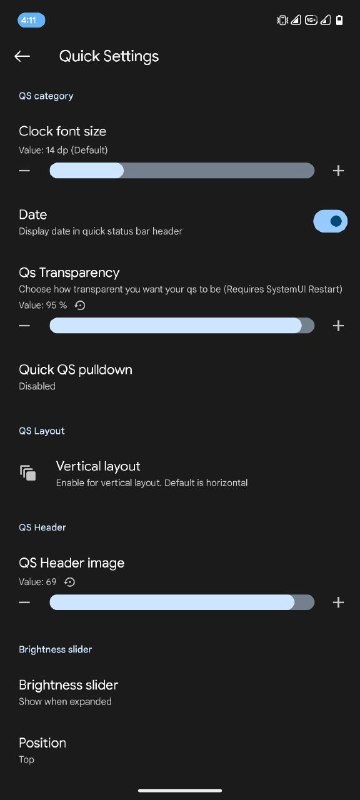Go back using the arrow icon
The image size is (360, 800).
point(22,56)
